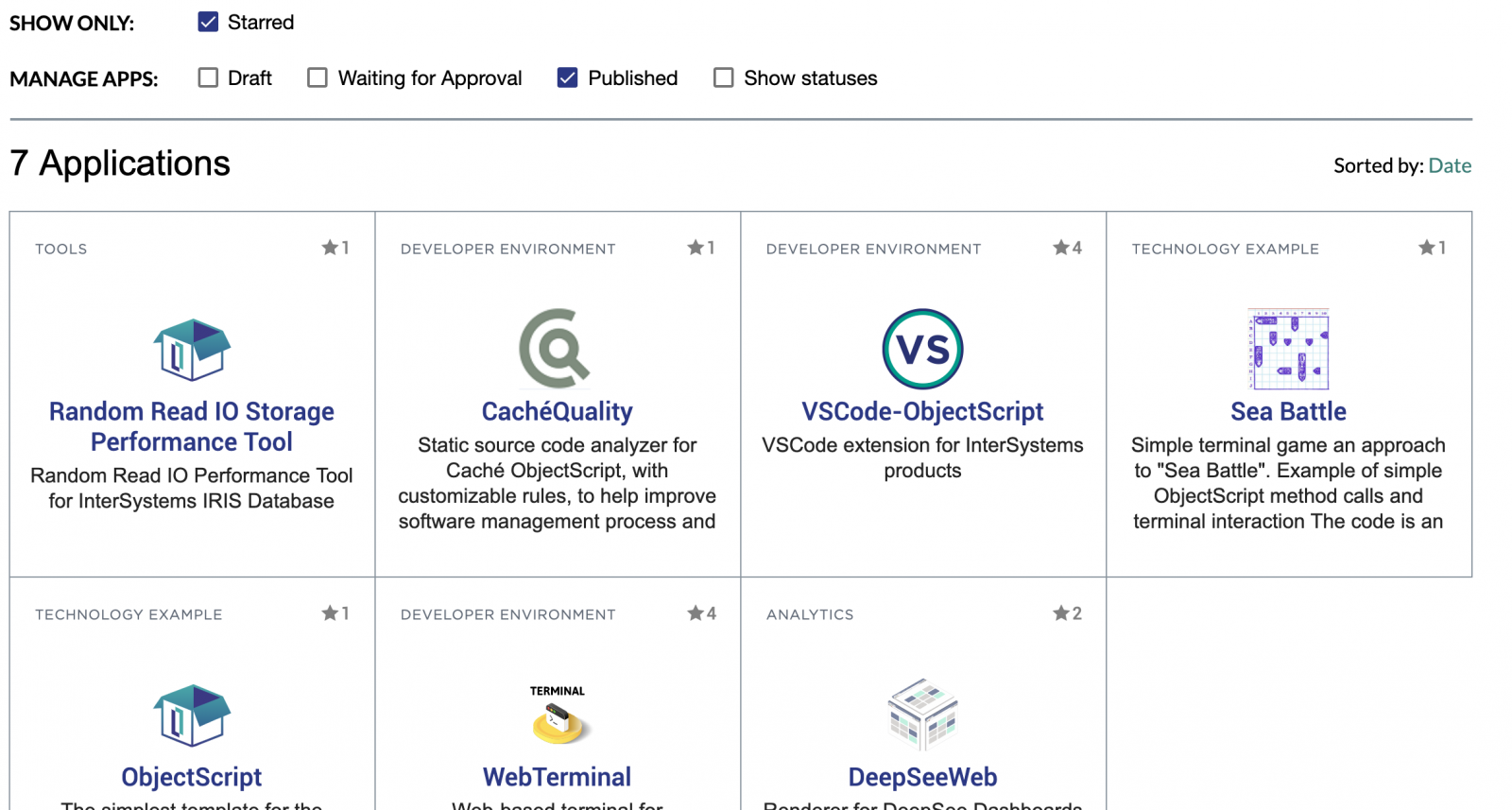Change sorting via the Date link
1512x810 pixels.
(1450, 165)
